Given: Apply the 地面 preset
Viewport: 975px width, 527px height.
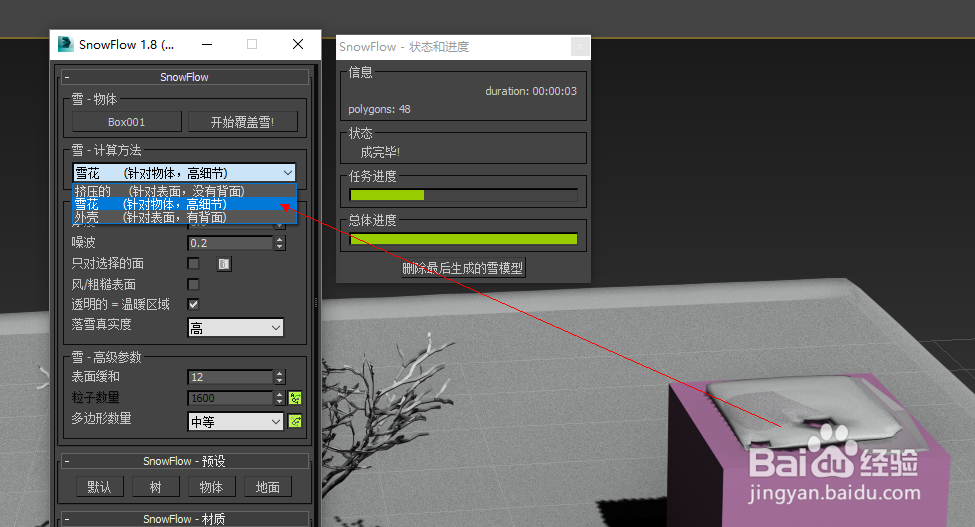Looking at the screenshot, I should click(267, 487).
